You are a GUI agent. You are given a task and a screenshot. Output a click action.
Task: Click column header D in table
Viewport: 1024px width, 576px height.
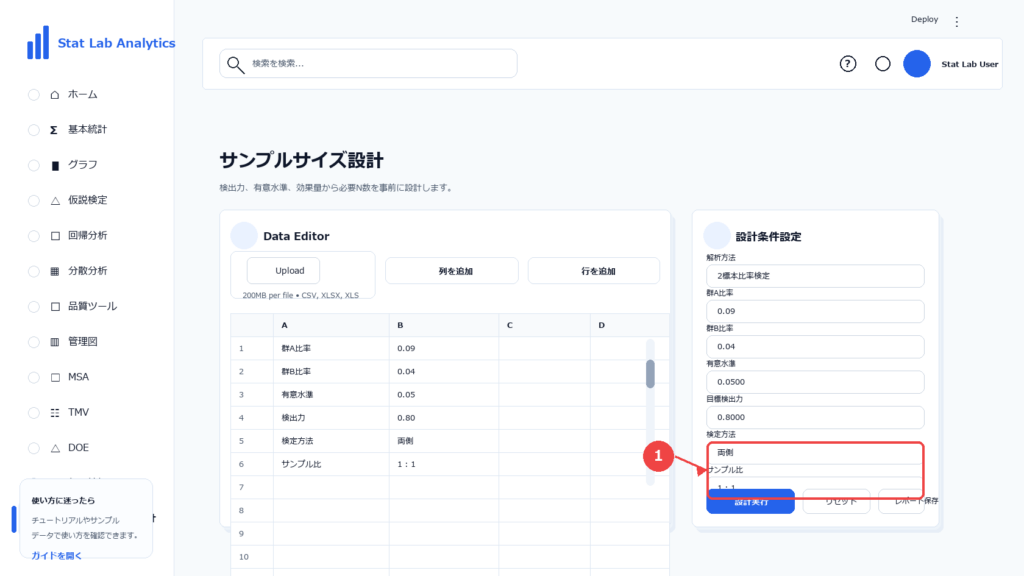point(630,325)
